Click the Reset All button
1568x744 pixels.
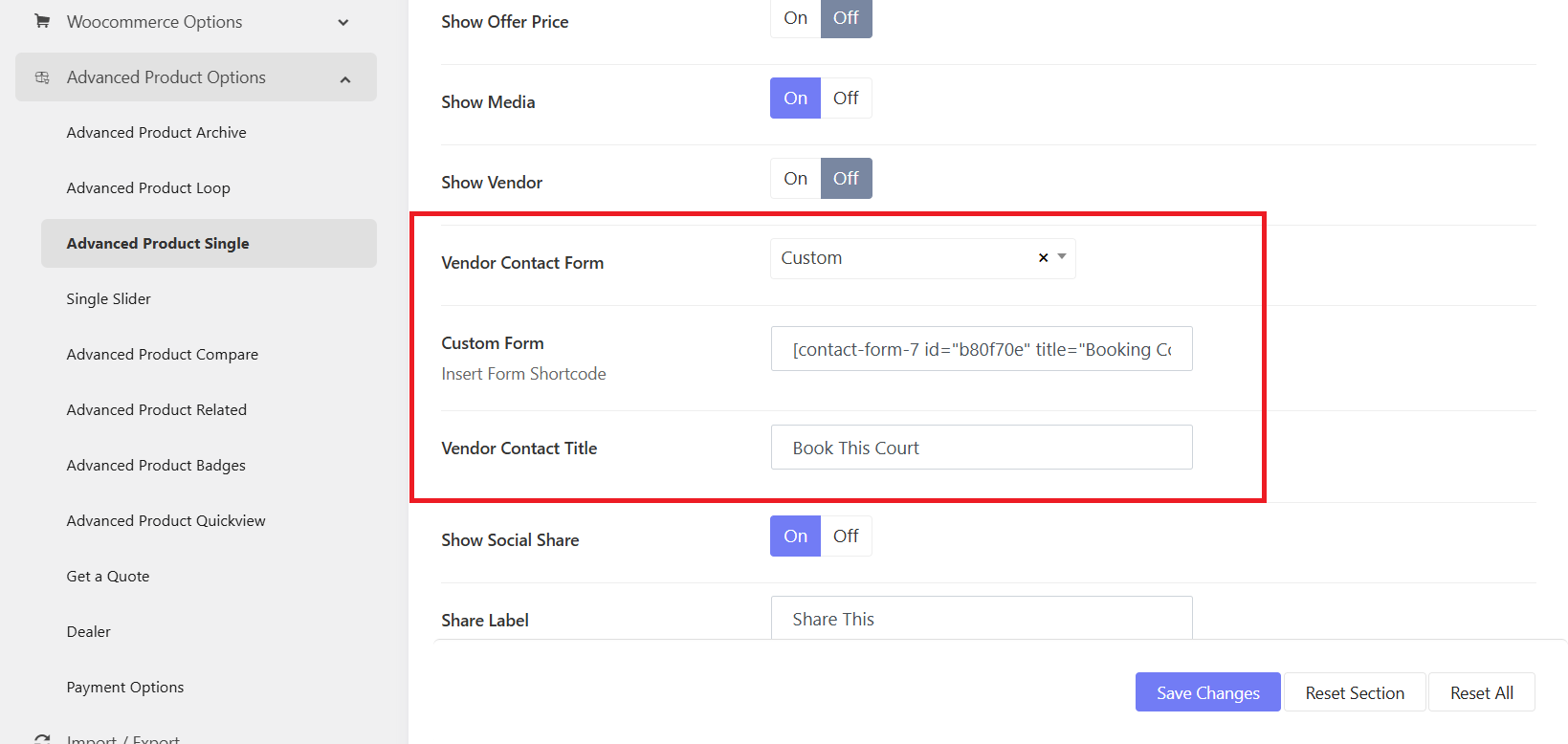(x=1480, y=691)
